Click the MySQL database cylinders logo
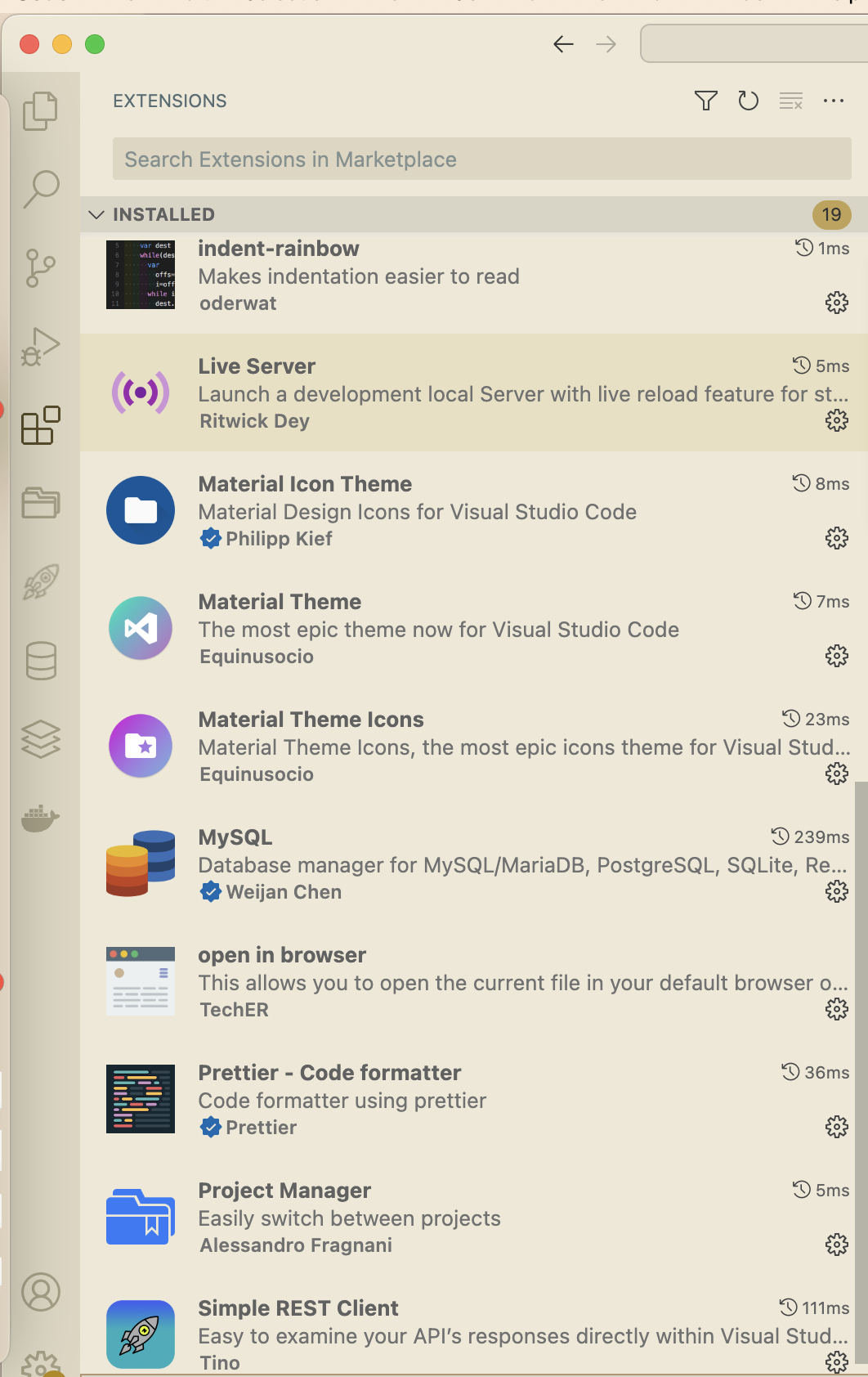 click(x=141, y=863)
